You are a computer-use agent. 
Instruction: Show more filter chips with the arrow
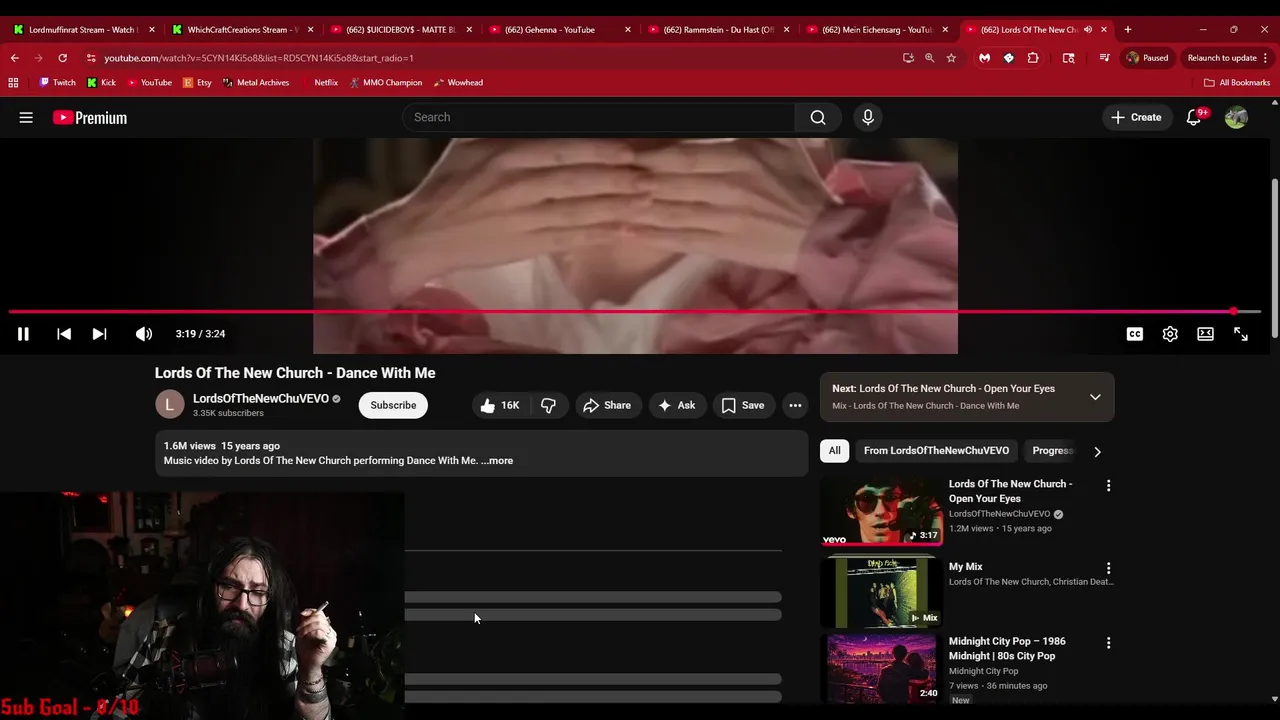click(1097, 451)
